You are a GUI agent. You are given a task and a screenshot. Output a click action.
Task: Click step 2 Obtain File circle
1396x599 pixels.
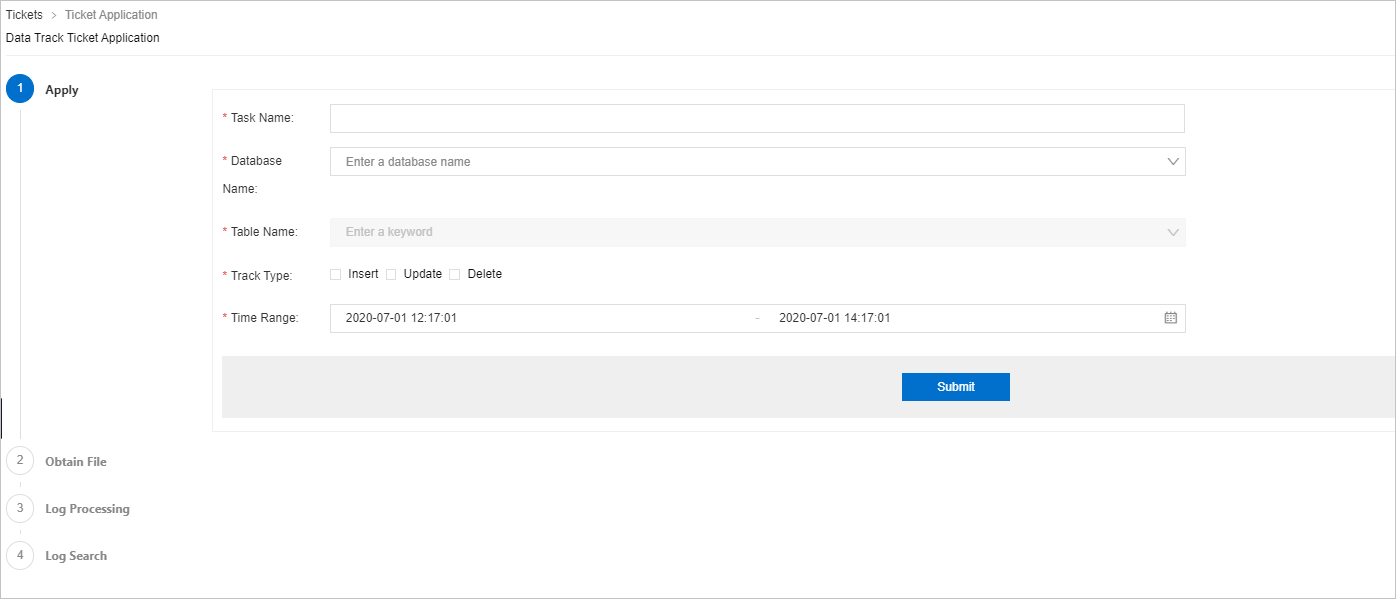pos(20,461)
